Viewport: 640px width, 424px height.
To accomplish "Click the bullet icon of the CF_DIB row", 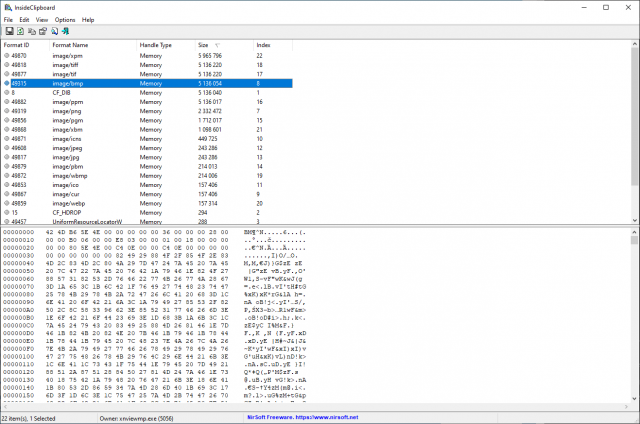I will pyautogui.click(x=7, y=93).
